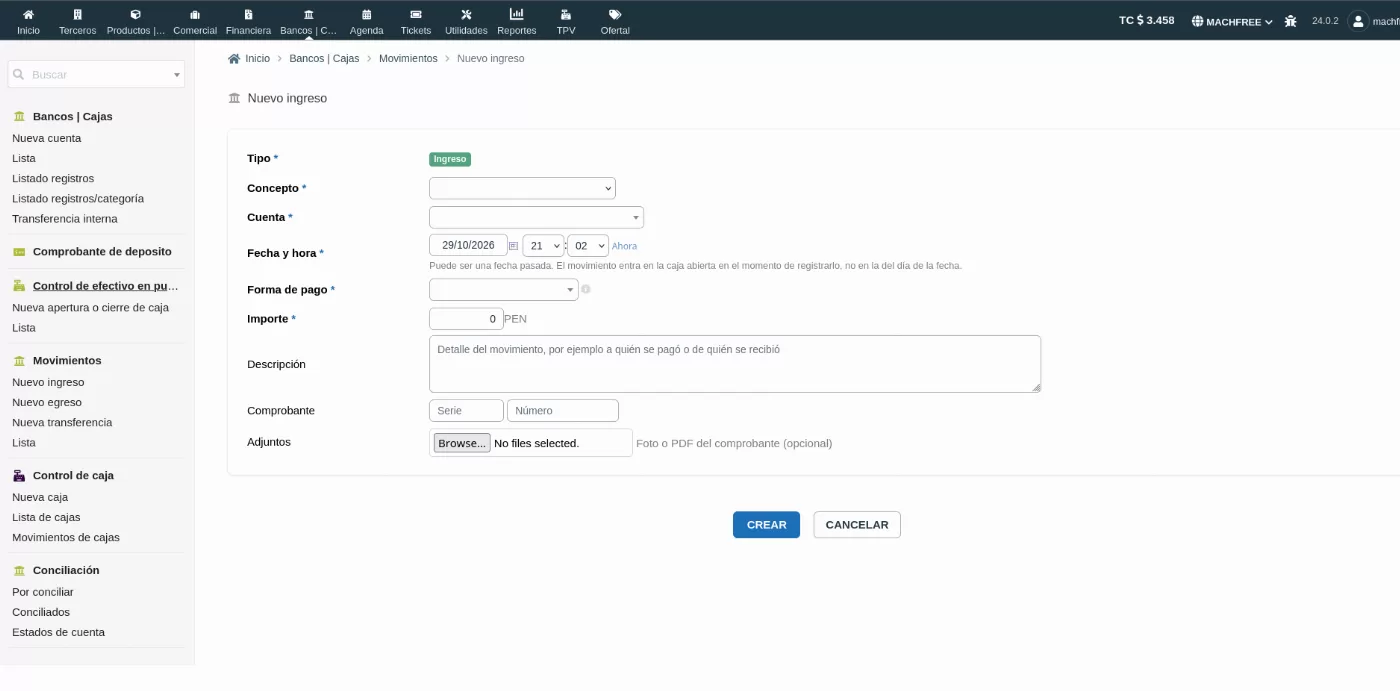Open Nueva transferencia in sidebar
This screenshot has height=691, width=1400.
[62, 422]
